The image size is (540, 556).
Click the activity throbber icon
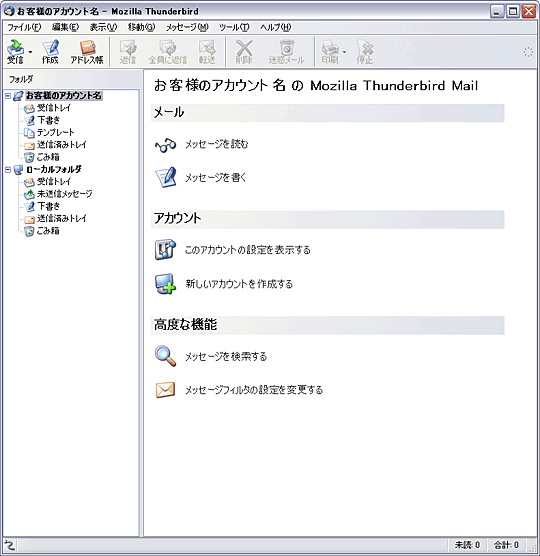(528, 52)
